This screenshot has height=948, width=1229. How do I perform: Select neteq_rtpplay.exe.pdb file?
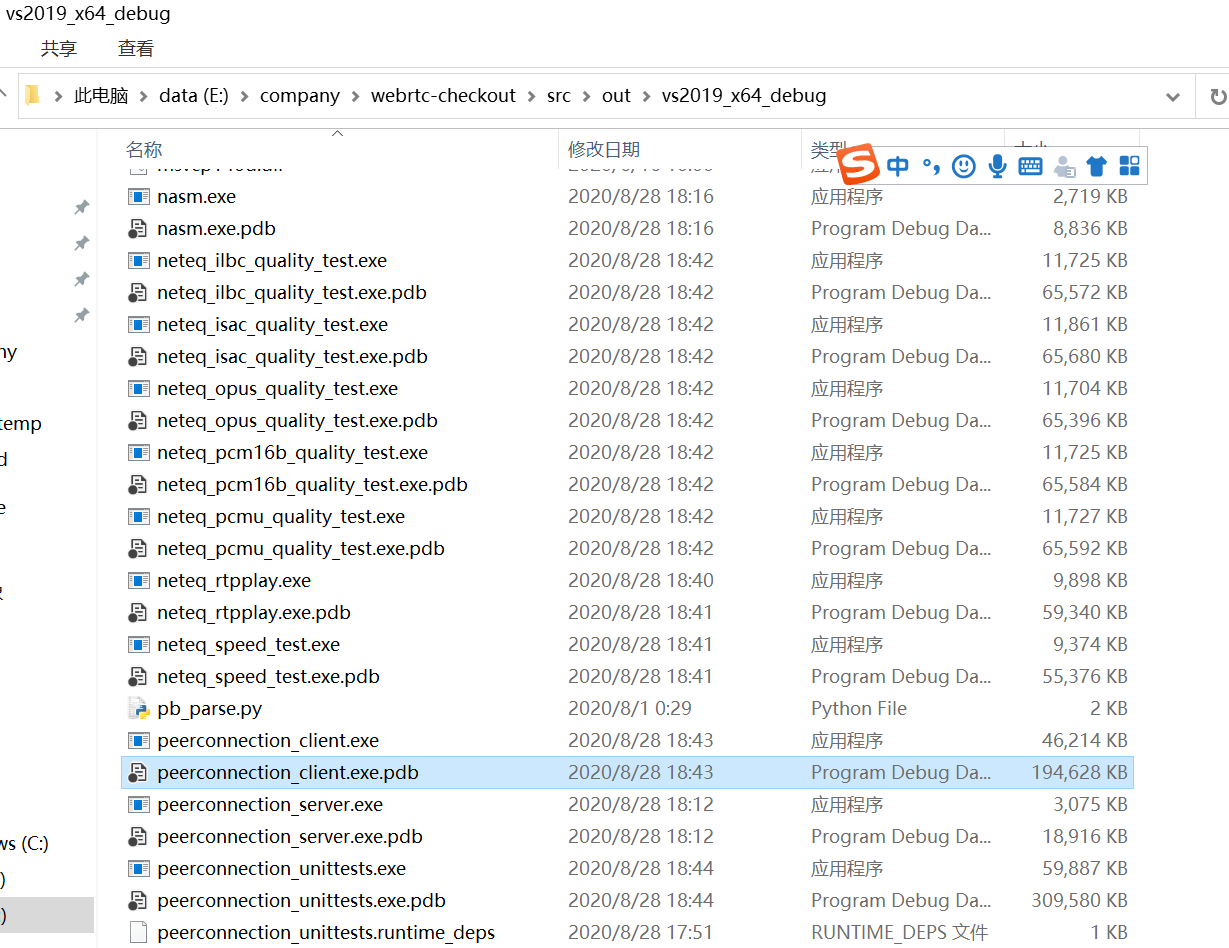(x=254, y=613)
